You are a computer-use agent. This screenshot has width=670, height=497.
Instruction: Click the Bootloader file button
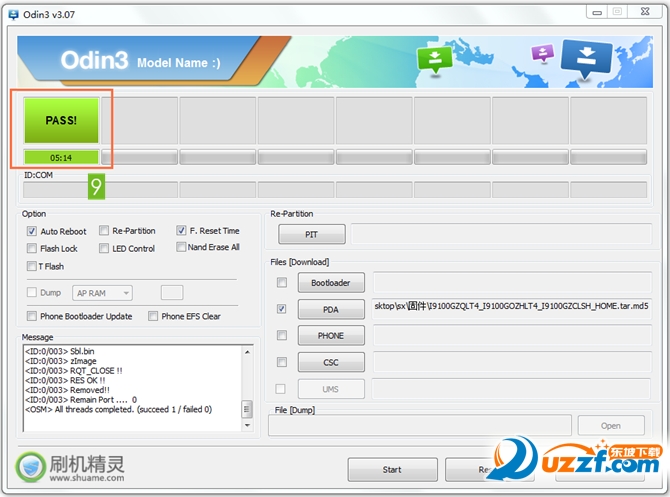(x=331, y=282)
